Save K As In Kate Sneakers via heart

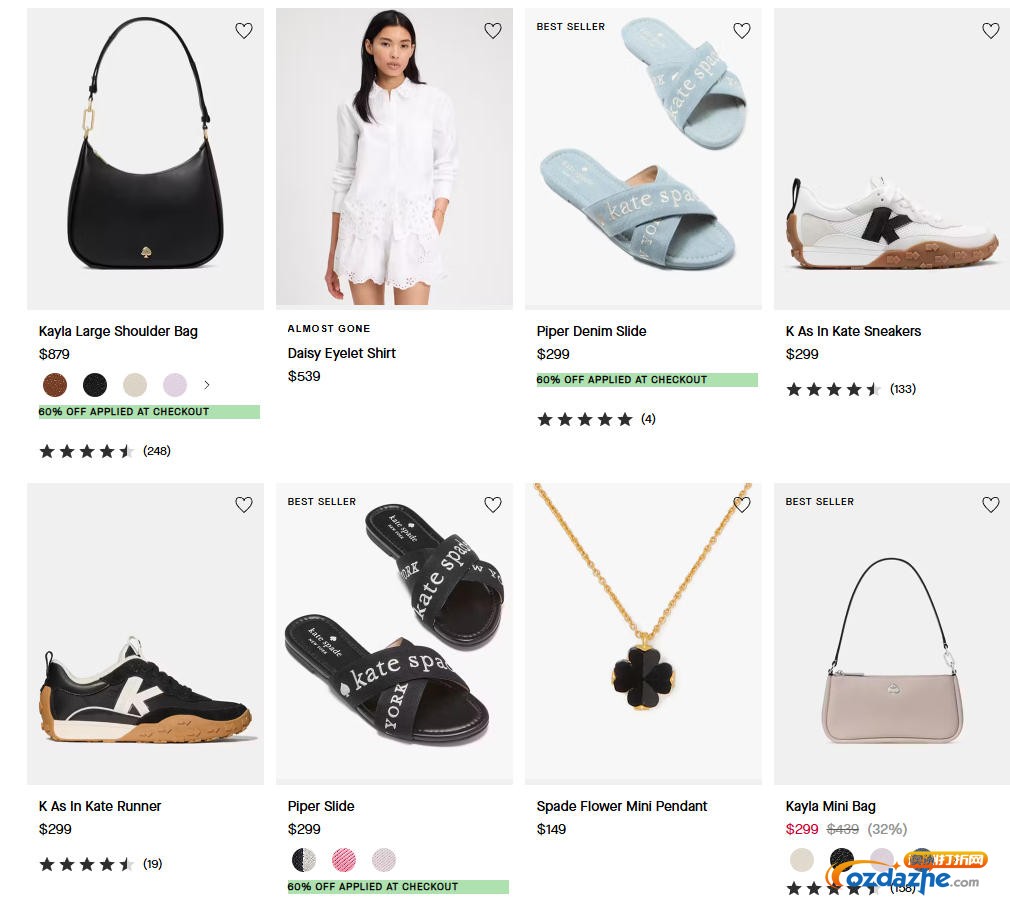pos(991,31)
